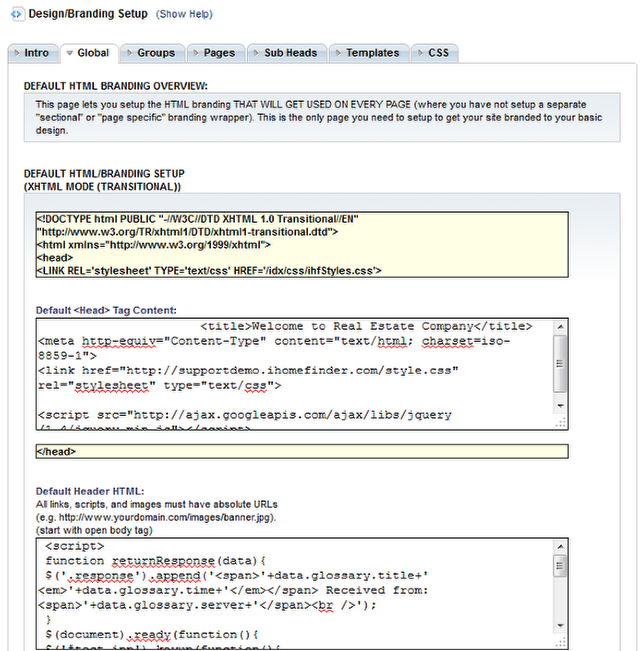Click the arrow icon on Intro tab
Screen dimensions: 640x651
tap(17, 53)
